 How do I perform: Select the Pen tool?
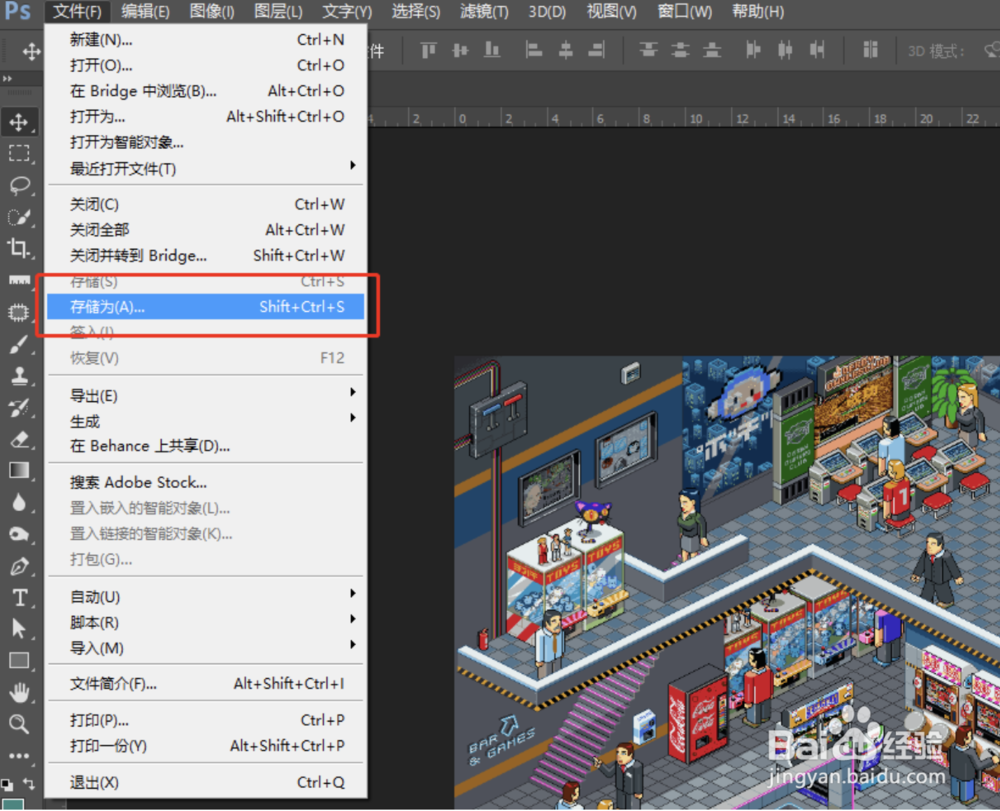point(19,566)
